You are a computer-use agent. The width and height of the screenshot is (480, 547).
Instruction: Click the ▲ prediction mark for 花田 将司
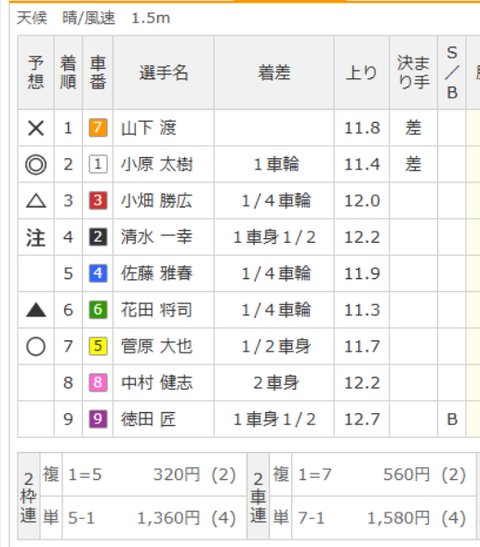point(36,310)
